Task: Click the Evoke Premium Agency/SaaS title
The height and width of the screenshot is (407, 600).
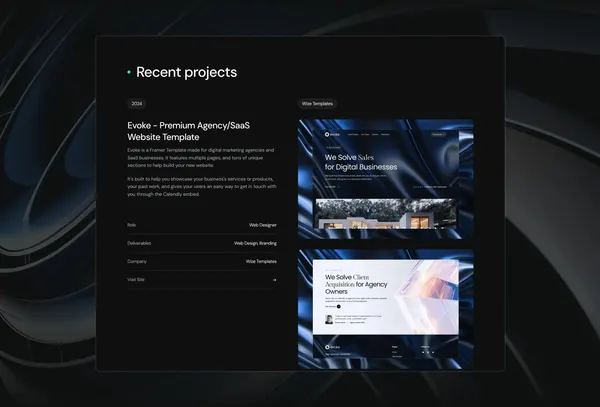Action: (x=189, y=131)
